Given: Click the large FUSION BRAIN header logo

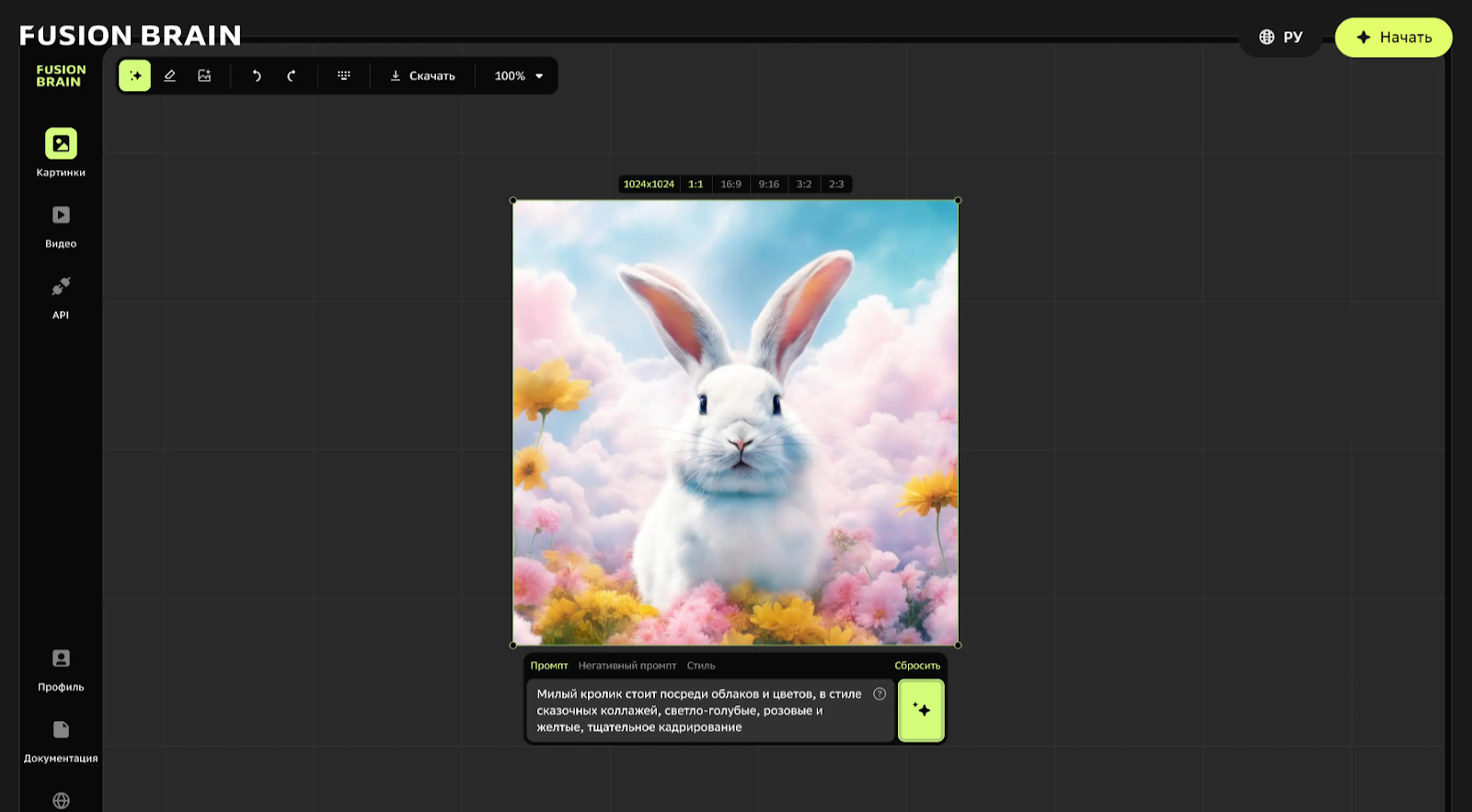Looking at the screenshot, I should coord(130,35).
